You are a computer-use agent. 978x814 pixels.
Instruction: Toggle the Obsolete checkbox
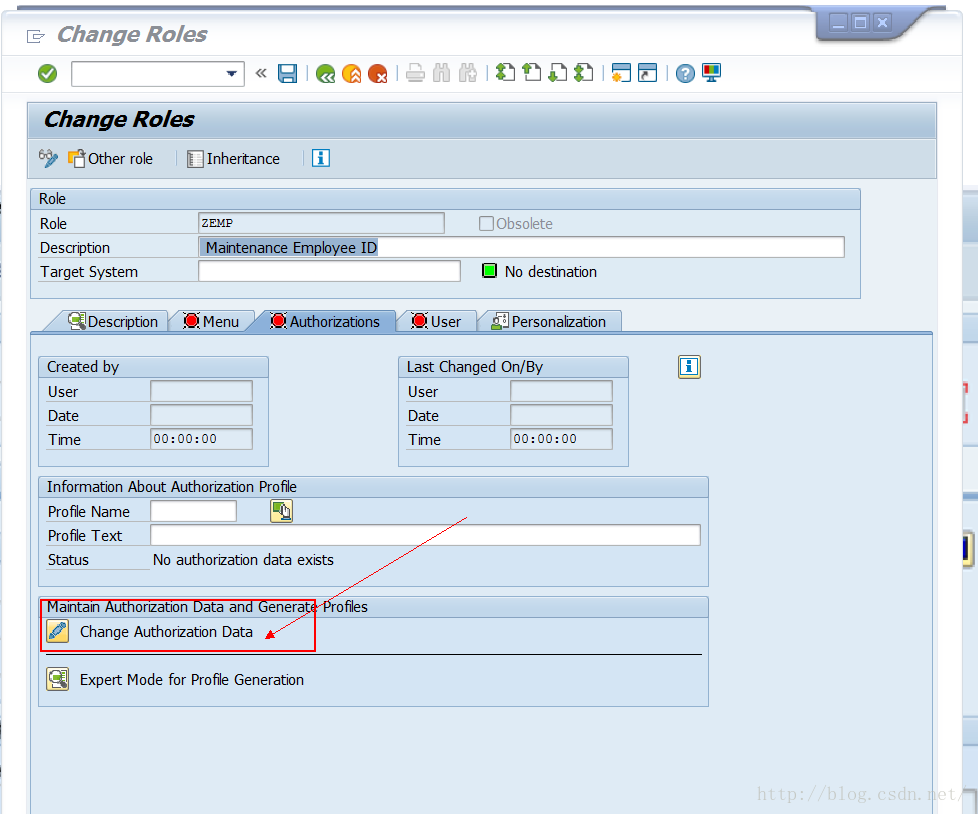pyautogui.click(x=487, y=223)
